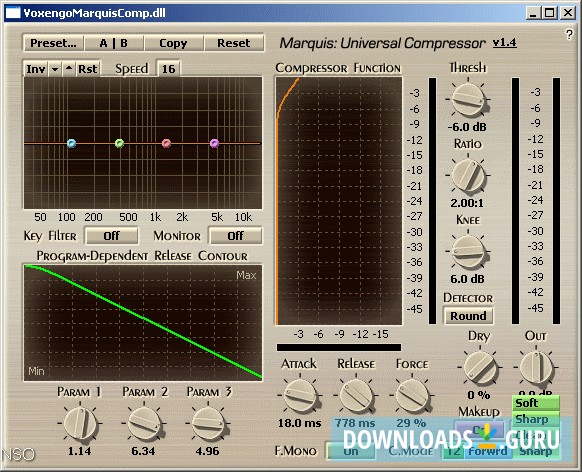Click the Thresh knob
Image resolution: width=582 pixels, height=472 pixels.
468,99
